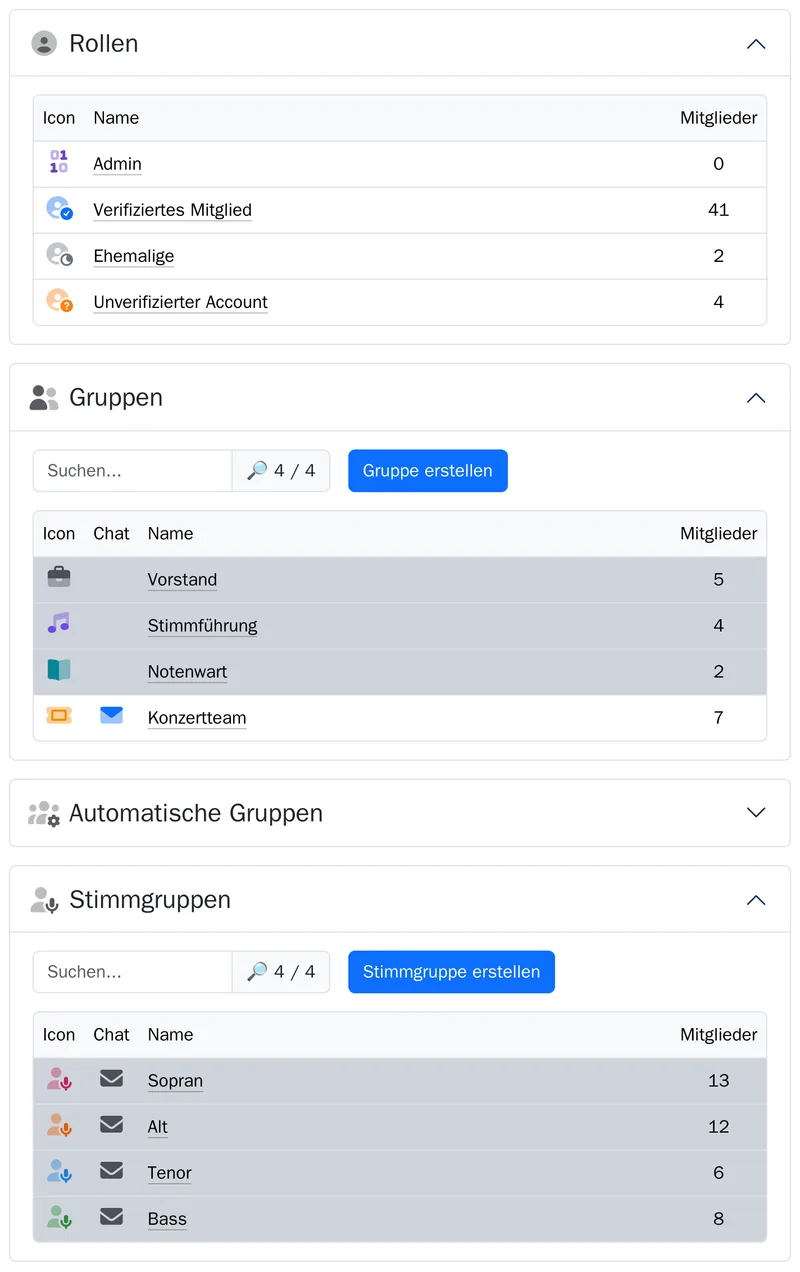The width and height of the screenshot is (800, 1272).
Task: Click the Gruppen section title
Action: tap(116, 398)
